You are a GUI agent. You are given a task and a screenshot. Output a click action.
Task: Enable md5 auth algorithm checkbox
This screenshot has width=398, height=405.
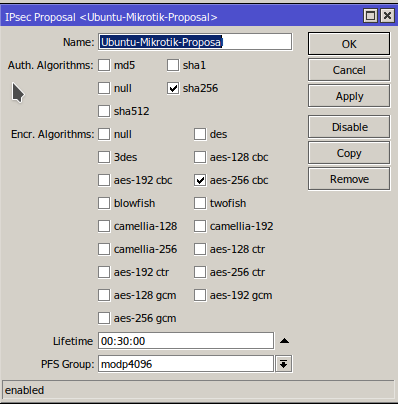click(104, 65)
